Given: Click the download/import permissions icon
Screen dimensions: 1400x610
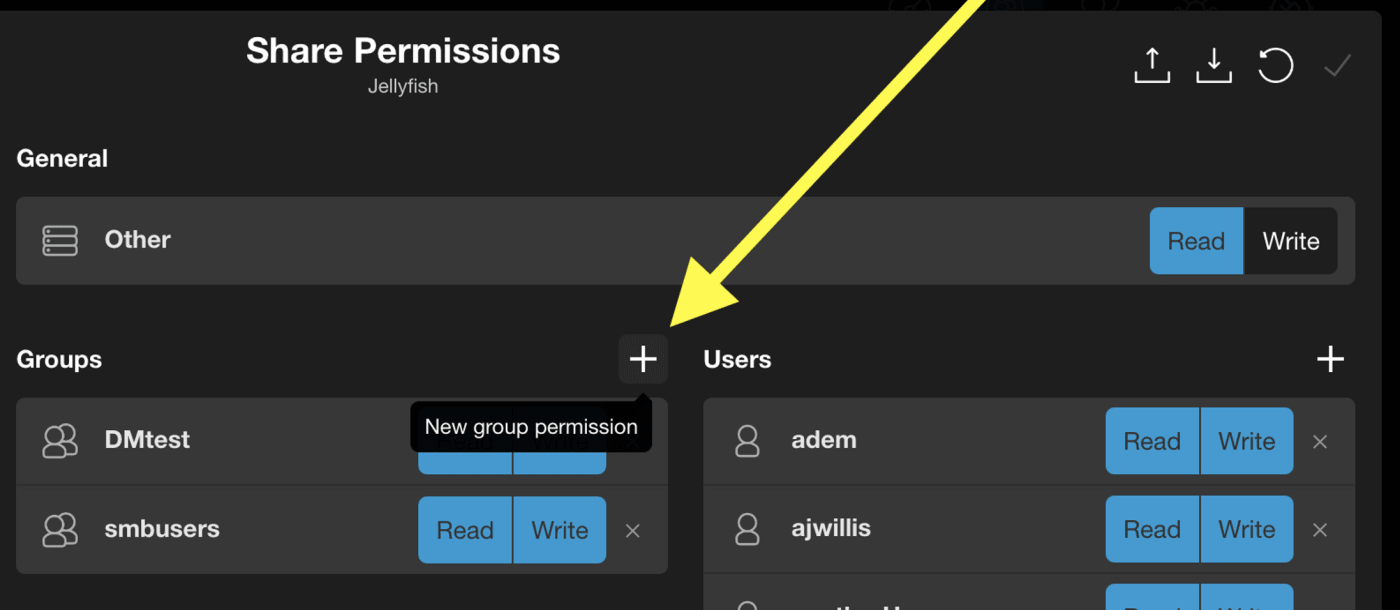Looking at the screenshot, I should pos(1214,66).
